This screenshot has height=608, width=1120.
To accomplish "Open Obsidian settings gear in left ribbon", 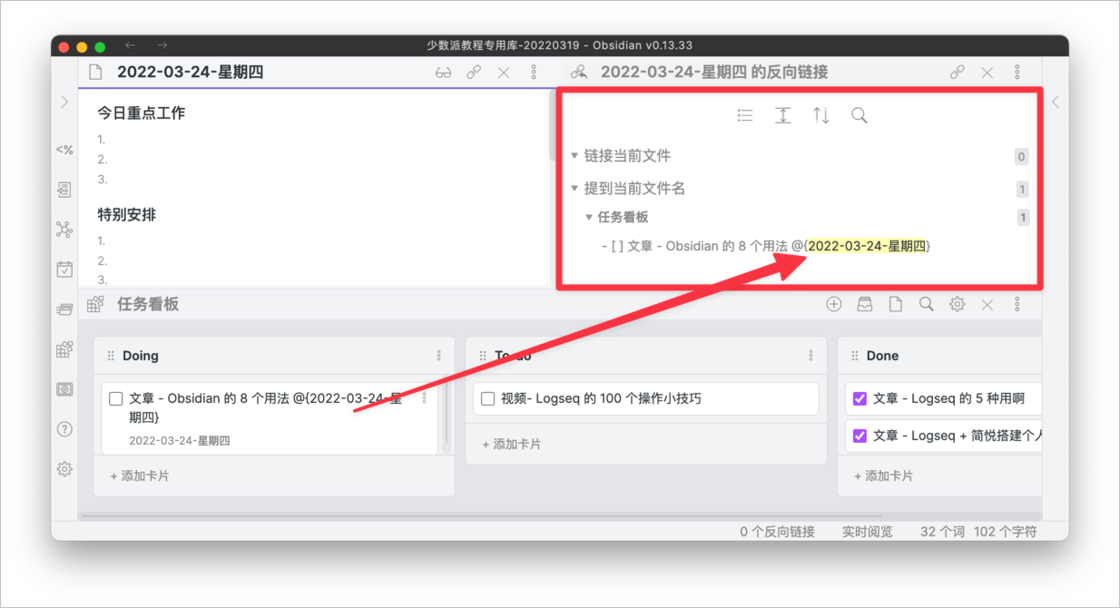I will 65,468.
